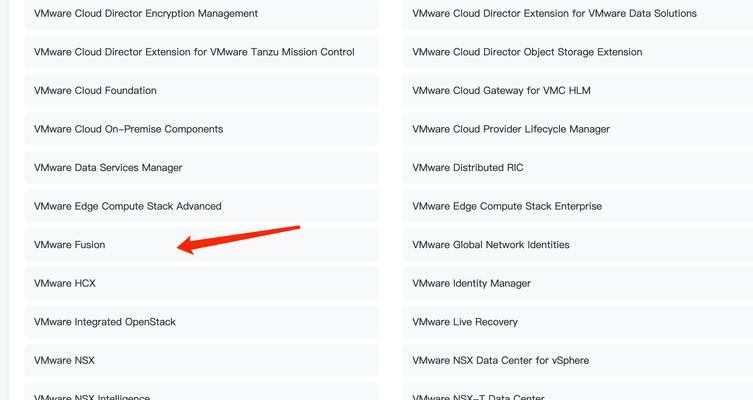Select VMware Distributed RIC entry
The height and width of the screenshot is (400, 753).
point(578,168)
